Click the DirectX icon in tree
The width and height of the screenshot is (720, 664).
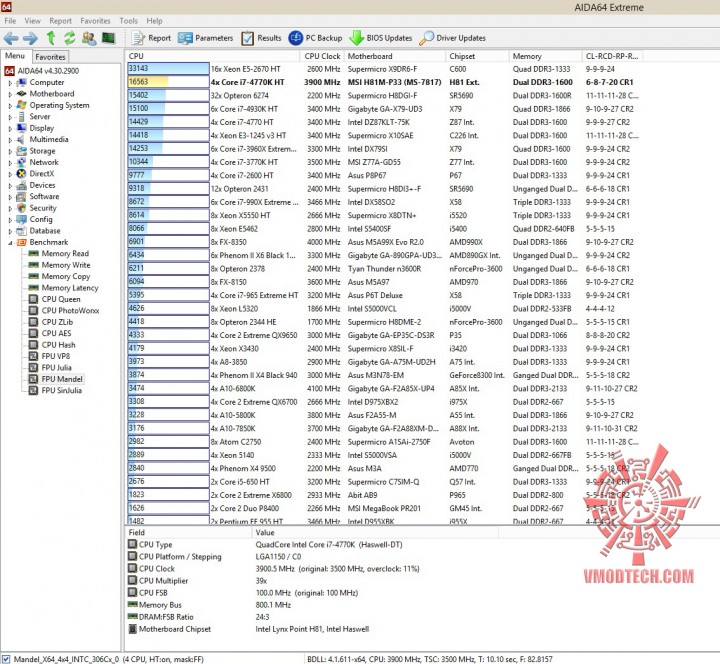click(21, 174)
